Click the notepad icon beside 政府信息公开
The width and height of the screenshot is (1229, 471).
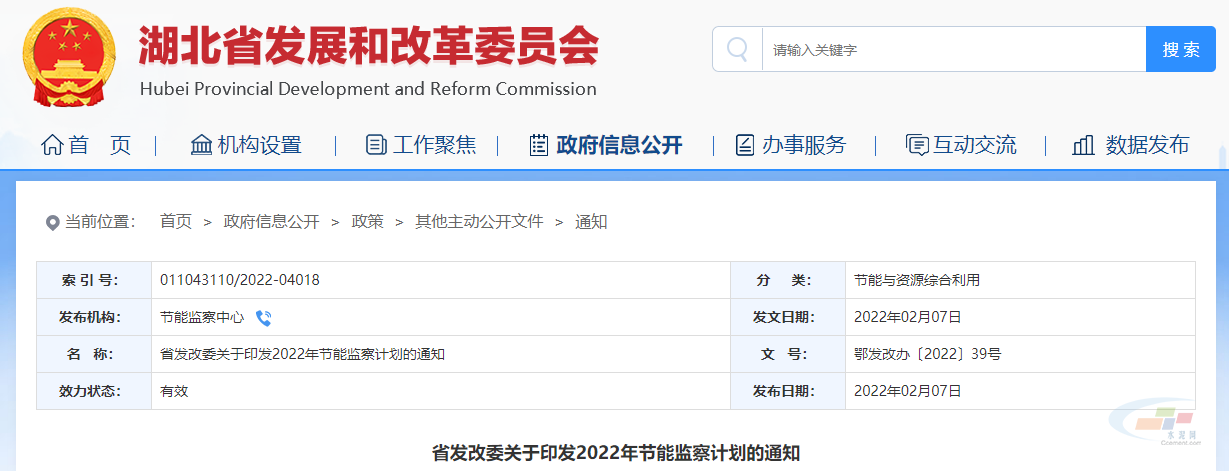coord(539,145)
